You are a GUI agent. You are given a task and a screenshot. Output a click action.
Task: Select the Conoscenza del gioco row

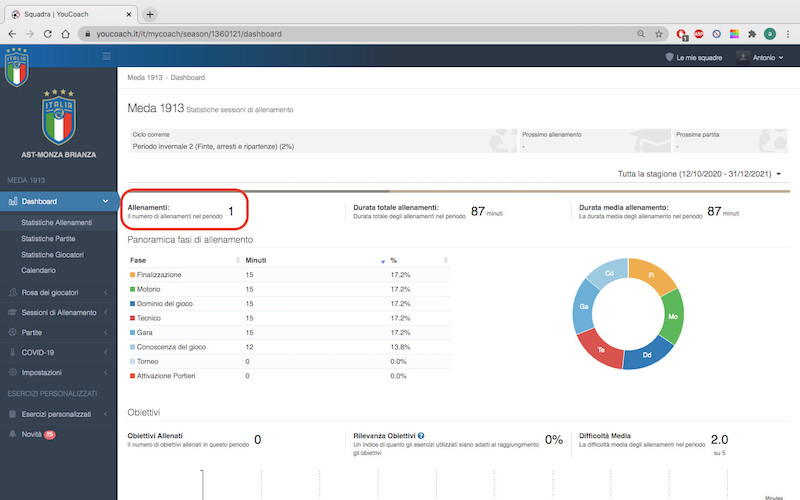[x=289, y=347]
